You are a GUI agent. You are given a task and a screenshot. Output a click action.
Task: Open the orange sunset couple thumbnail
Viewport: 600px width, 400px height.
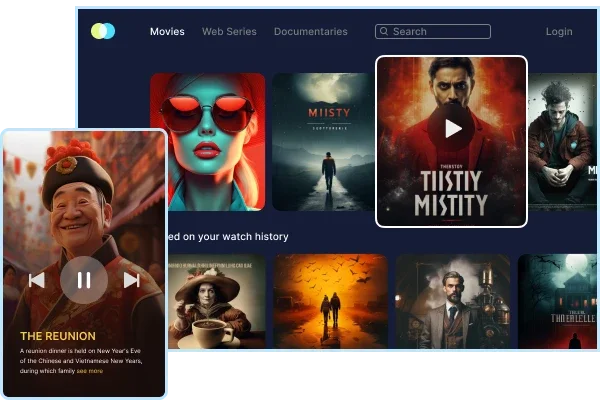(330, 301)
